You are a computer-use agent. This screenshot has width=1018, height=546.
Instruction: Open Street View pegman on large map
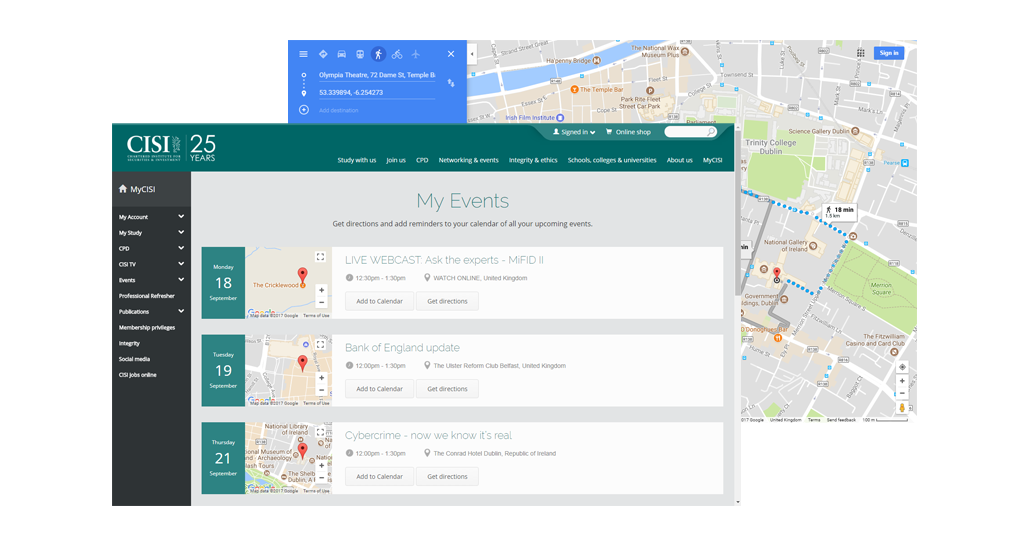coord(902,408)
